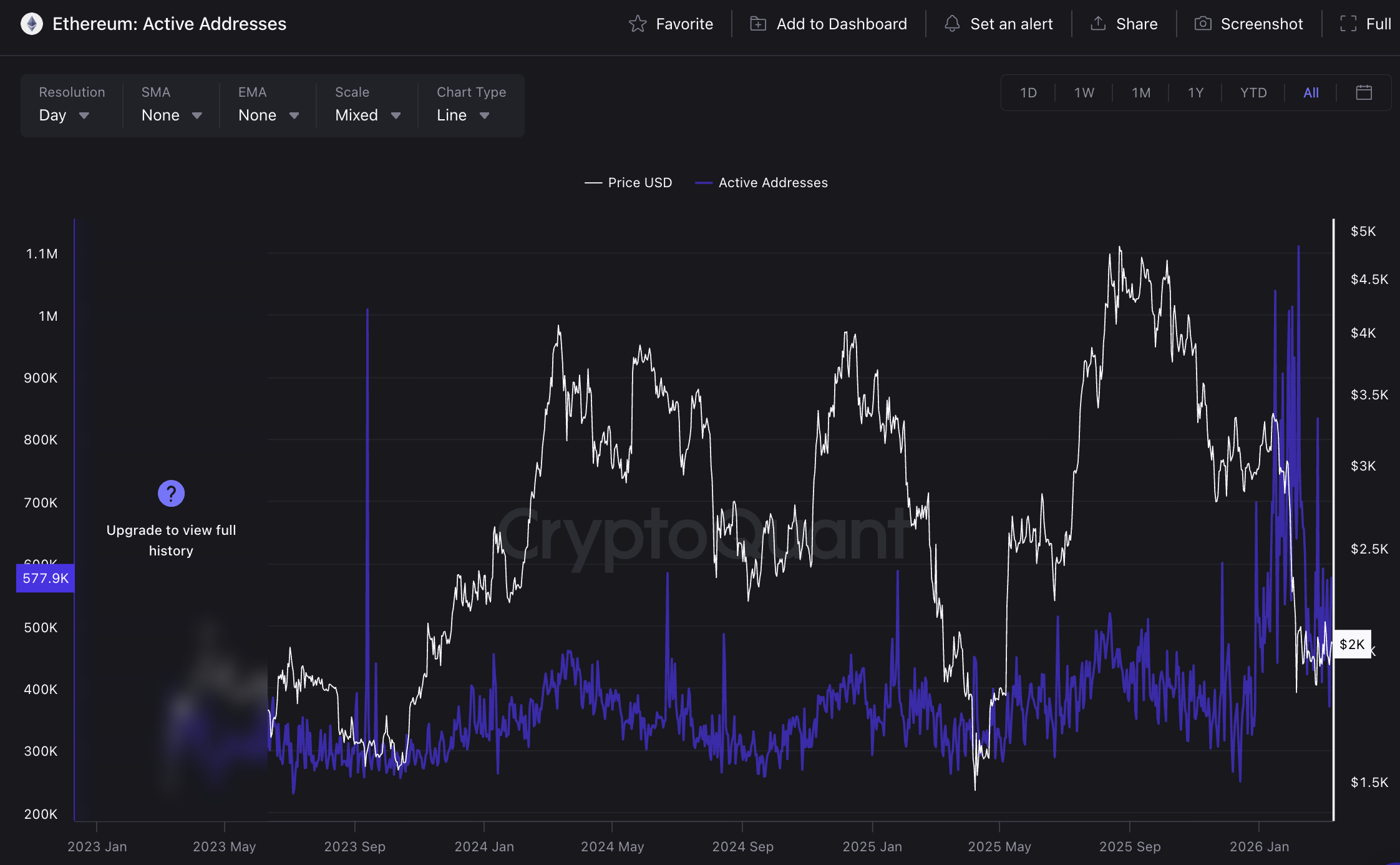Viewport: 1400px width, 865px height.
Task: Select the 1M time range
Action: pos(1141,92)
